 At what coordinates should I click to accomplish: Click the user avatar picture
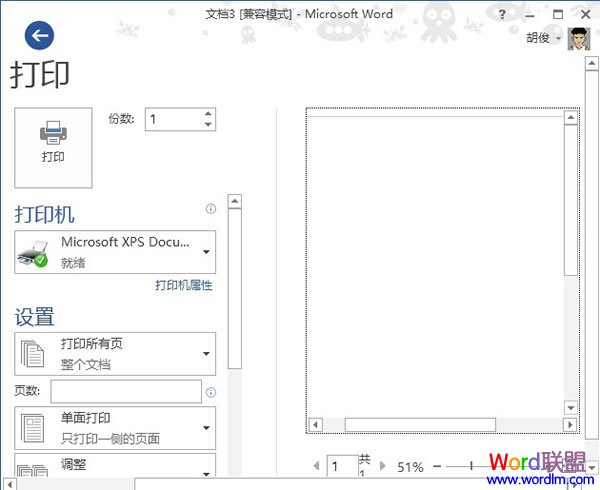(579, 39)
